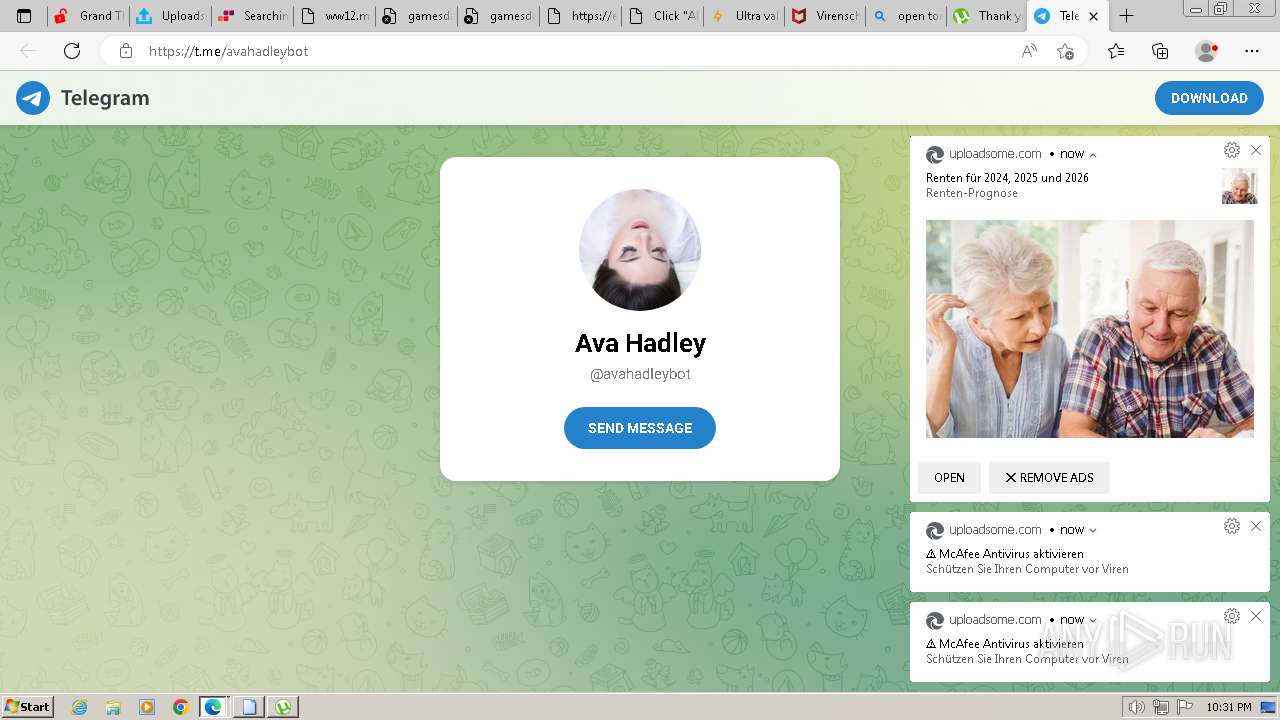Viewport: 1280px width, 720px height.
Task: Click the volume speaker tray icon
Action: (1136, 707)
